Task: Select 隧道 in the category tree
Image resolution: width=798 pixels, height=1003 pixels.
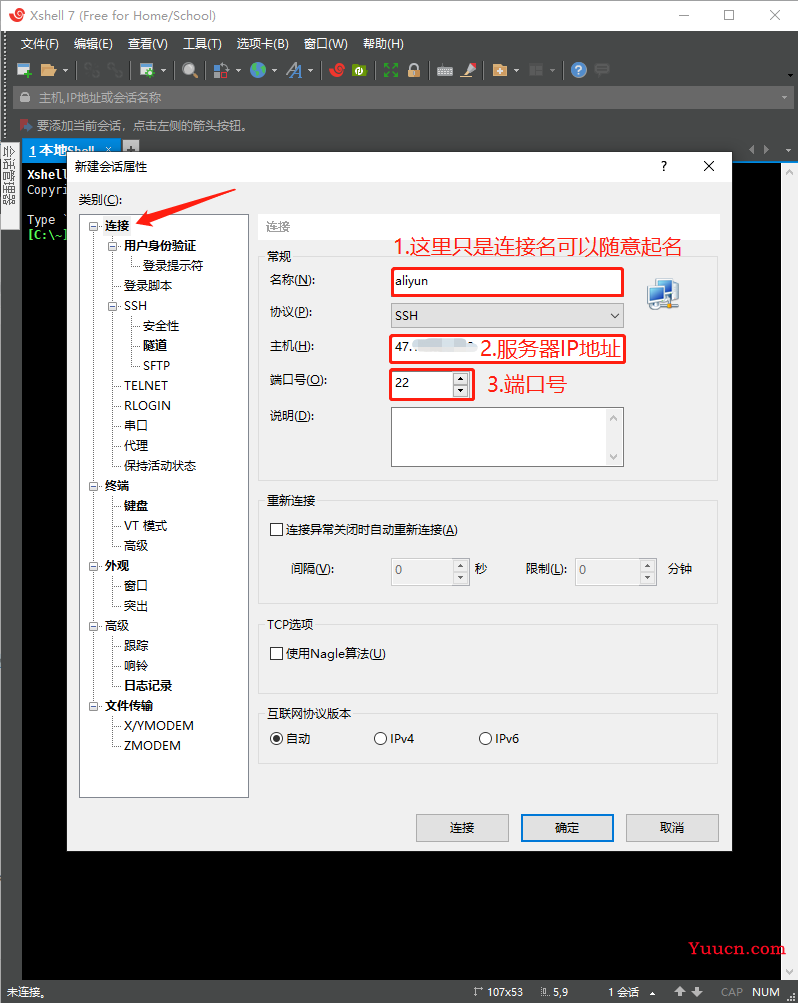Action: coord(155,345)
